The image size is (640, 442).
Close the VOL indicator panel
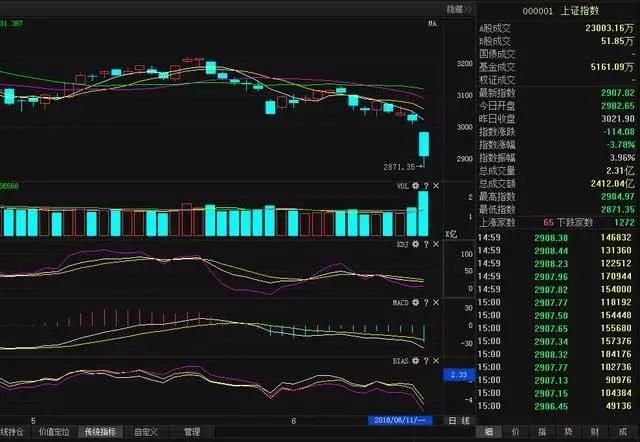coord(436,186)
